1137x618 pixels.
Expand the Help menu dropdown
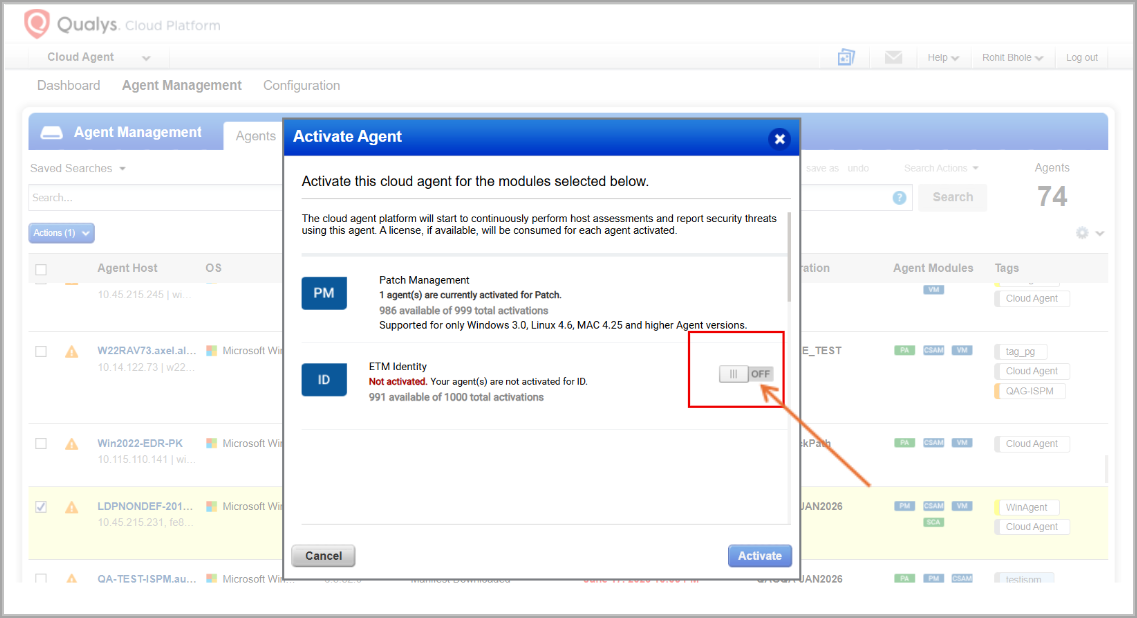[x=943, y=57]
